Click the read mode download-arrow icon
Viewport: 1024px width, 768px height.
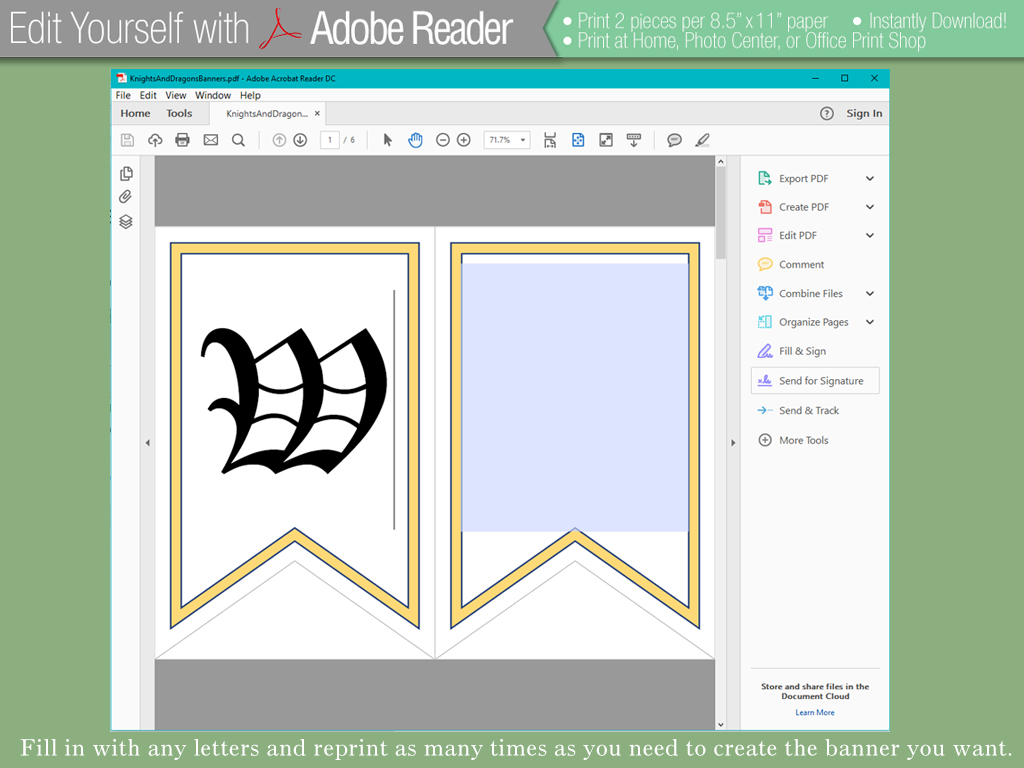633,140
